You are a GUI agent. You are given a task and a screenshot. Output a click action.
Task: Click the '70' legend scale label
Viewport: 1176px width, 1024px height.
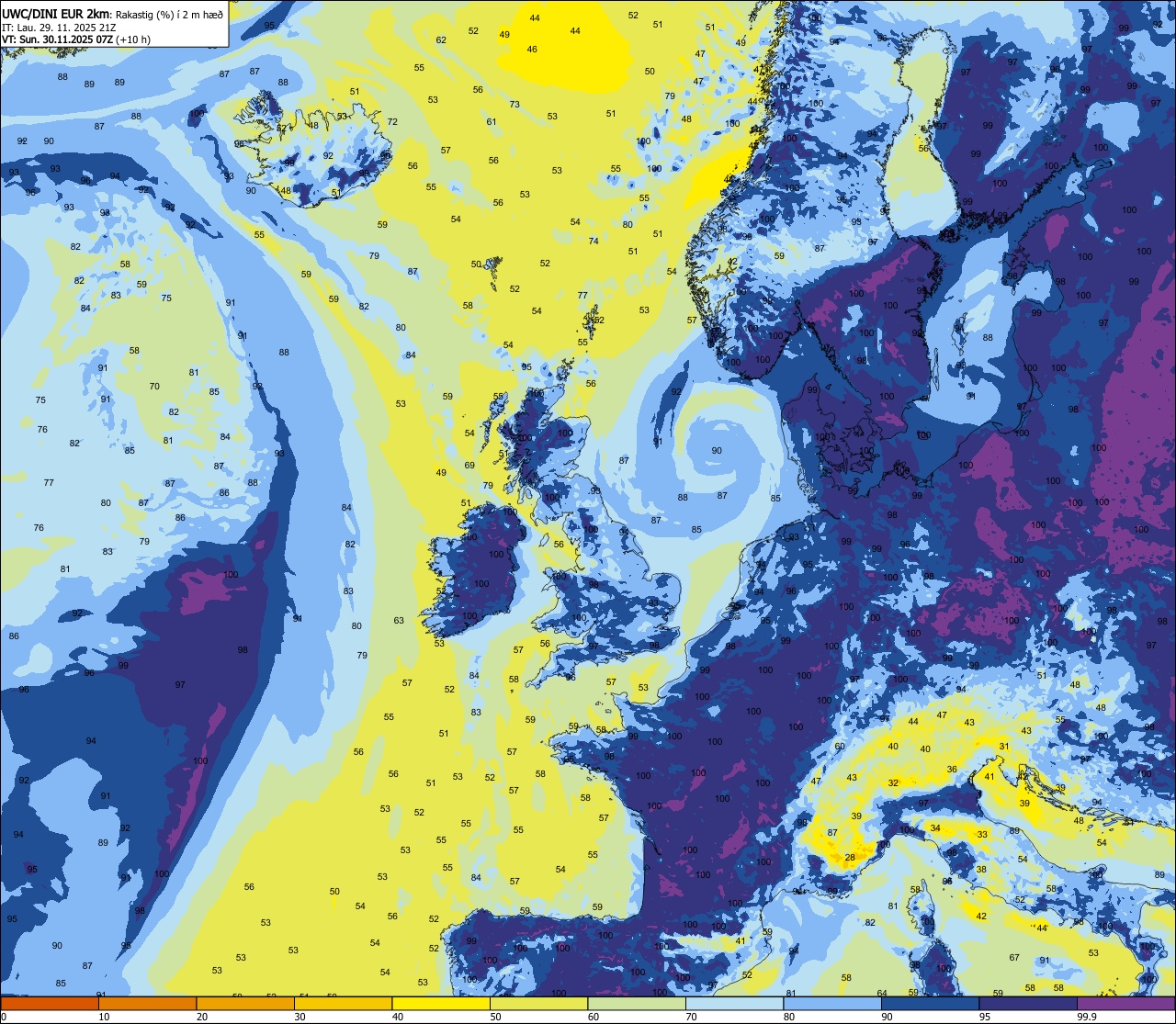click(x=691, y=1017)
